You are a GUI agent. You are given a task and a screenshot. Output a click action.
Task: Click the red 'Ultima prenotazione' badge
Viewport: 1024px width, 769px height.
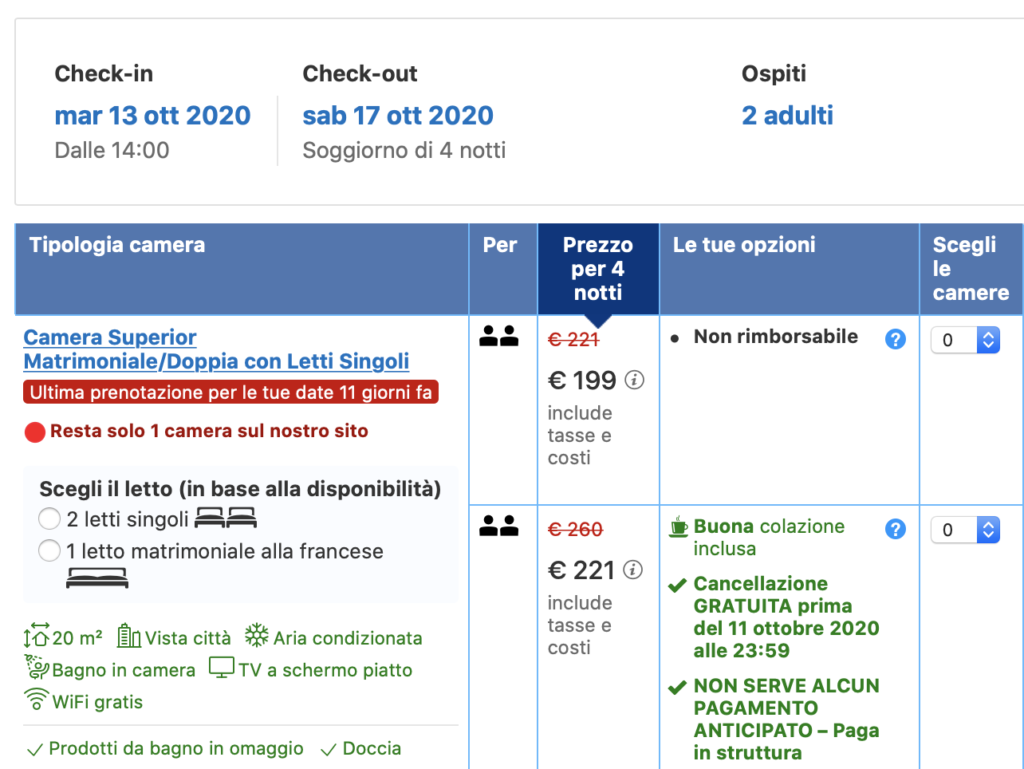pyautogui.click(x=230, y=393)
